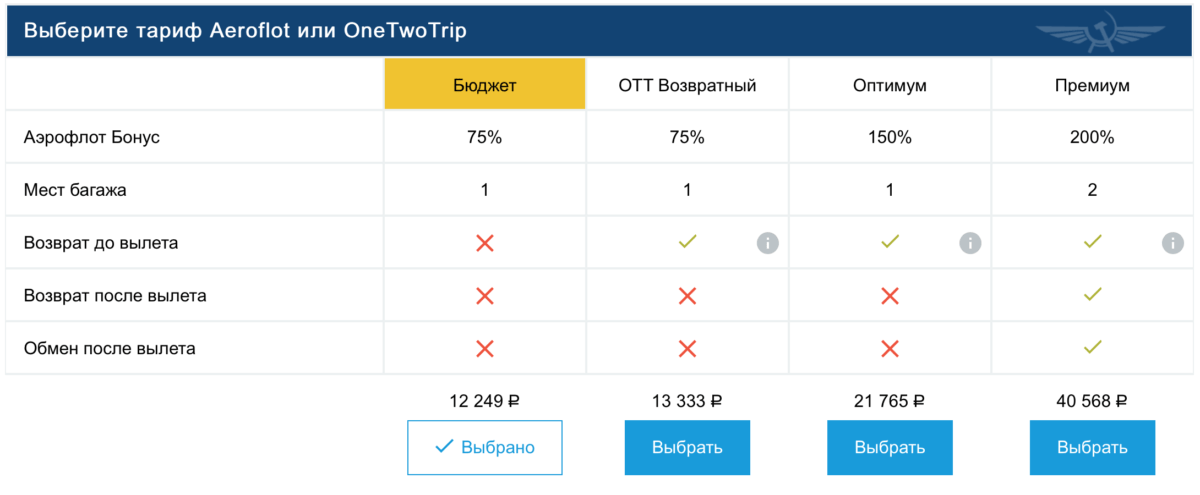This screenshot has height=495, width=1200.
Task: Choose ОТТ Возвратный tariff with Выбрать
Action: (687, 447)
